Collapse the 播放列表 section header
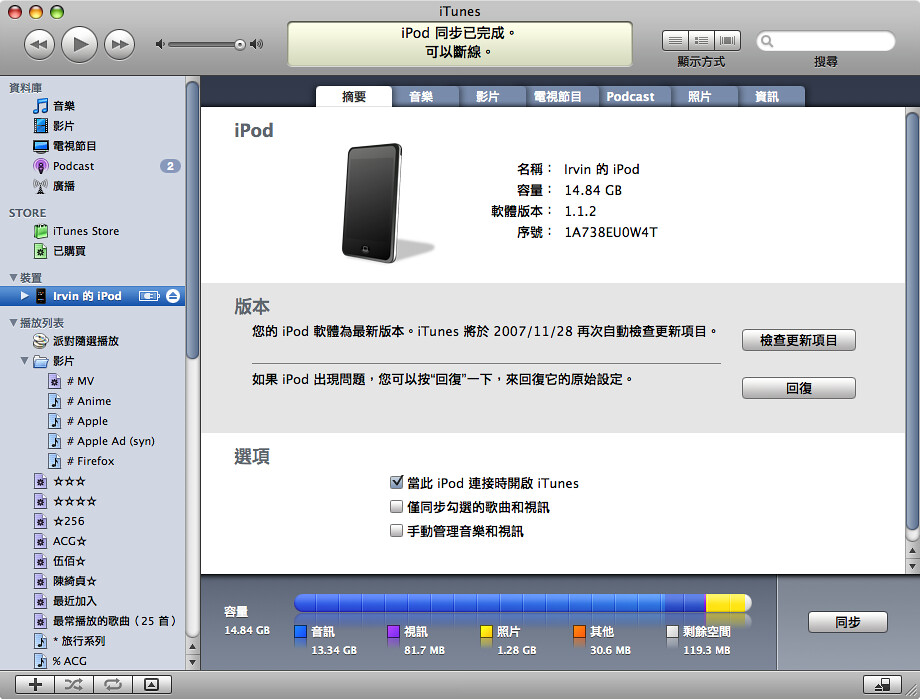920x699 pixels. (x=13, y=323)
